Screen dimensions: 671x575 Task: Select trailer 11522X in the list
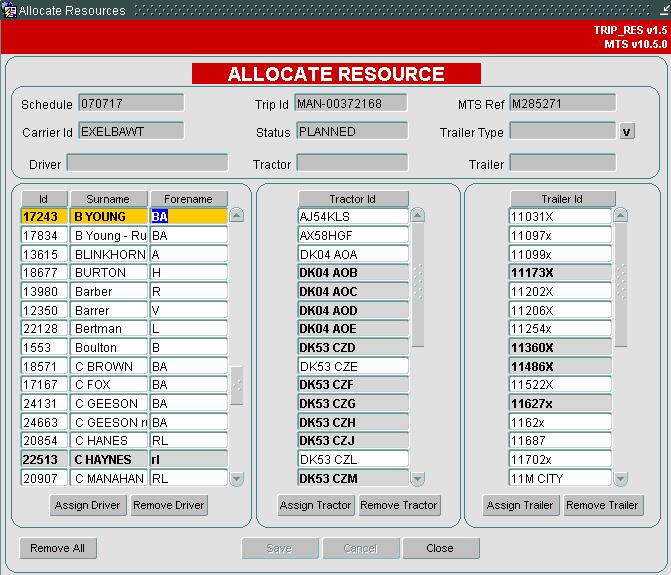tap(560, 385)
